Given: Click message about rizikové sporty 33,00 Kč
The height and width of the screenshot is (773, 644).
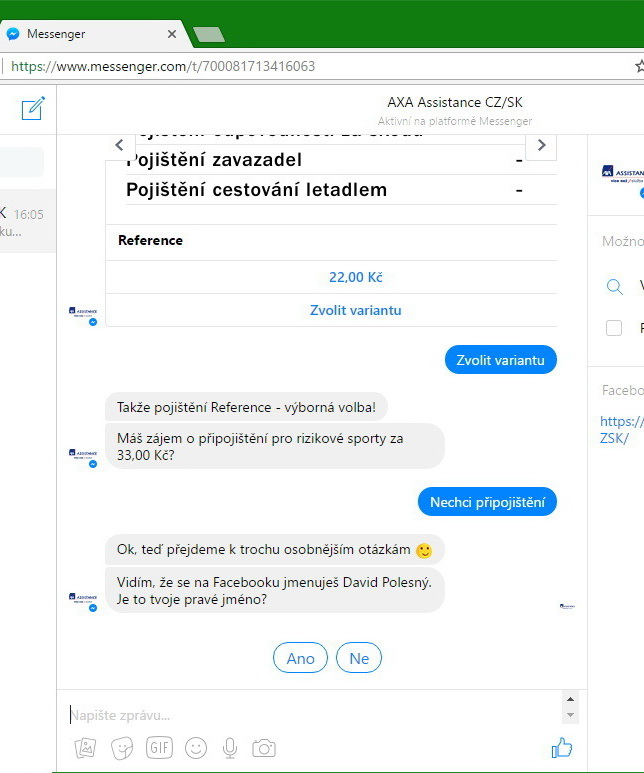Looking at the screenshot, I should [275, 446].
